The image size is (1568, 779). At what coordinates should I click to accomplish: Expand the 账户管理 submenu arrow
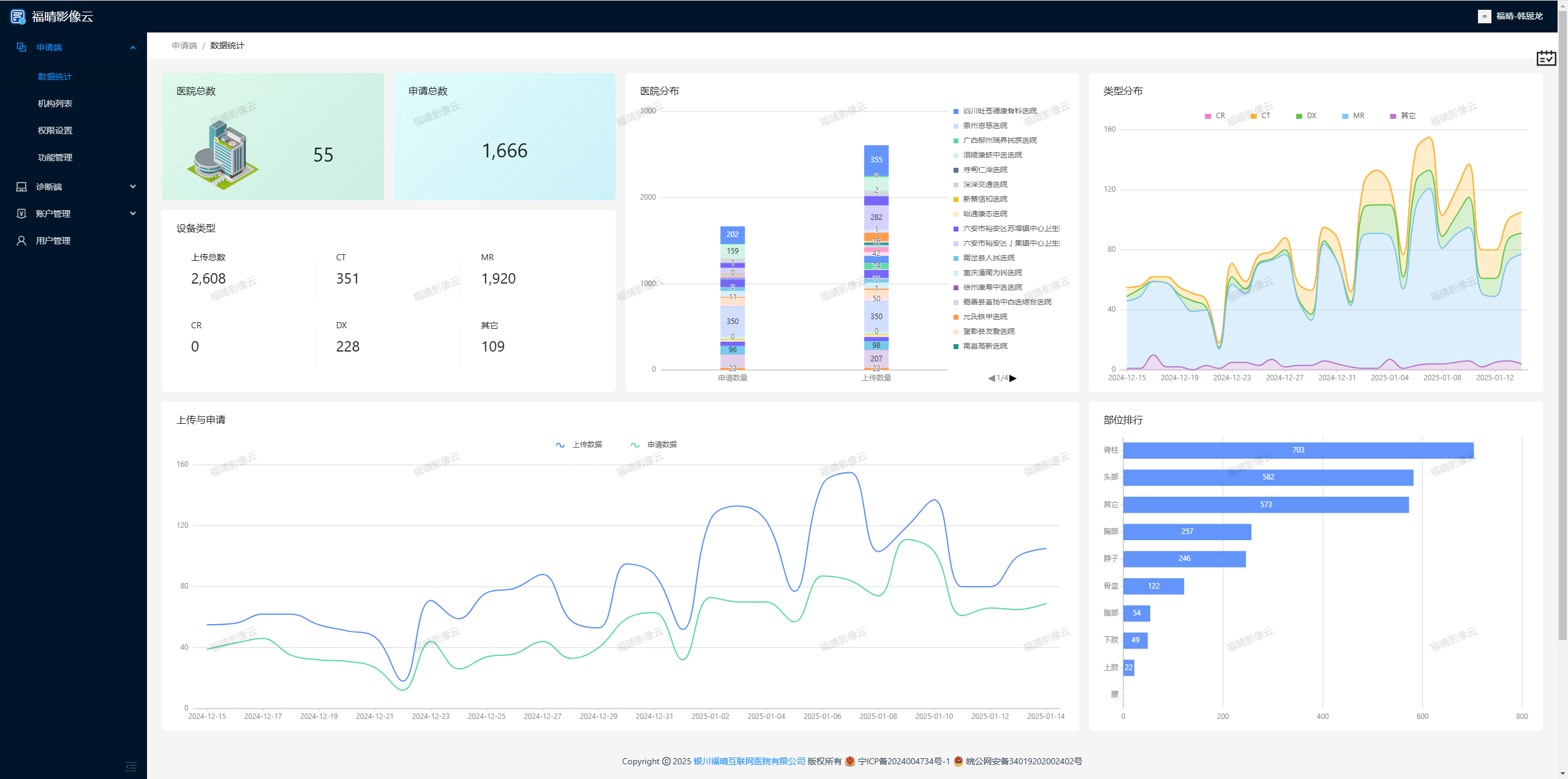coord(133,214)
